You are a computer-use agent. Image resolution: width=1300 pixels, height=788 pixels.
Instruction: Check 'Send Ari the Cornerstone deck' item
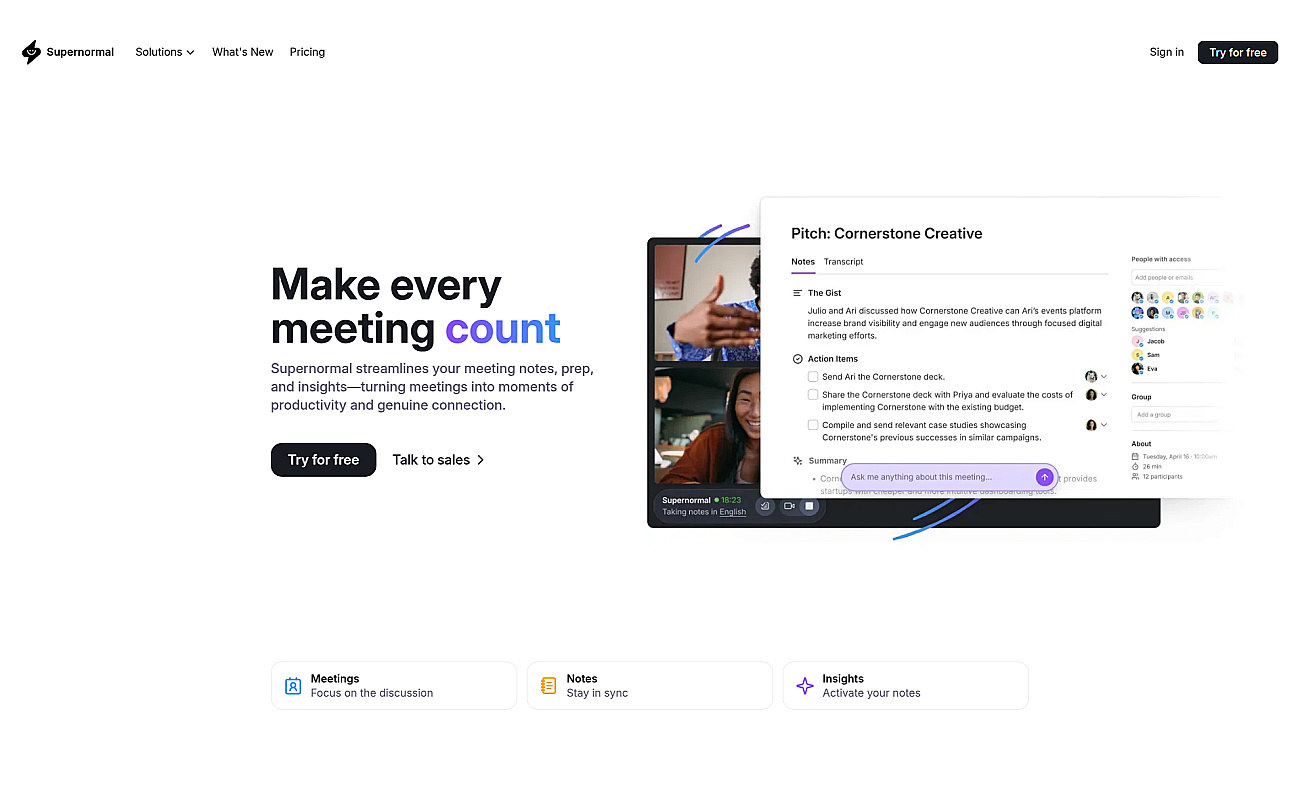(813, 377)
